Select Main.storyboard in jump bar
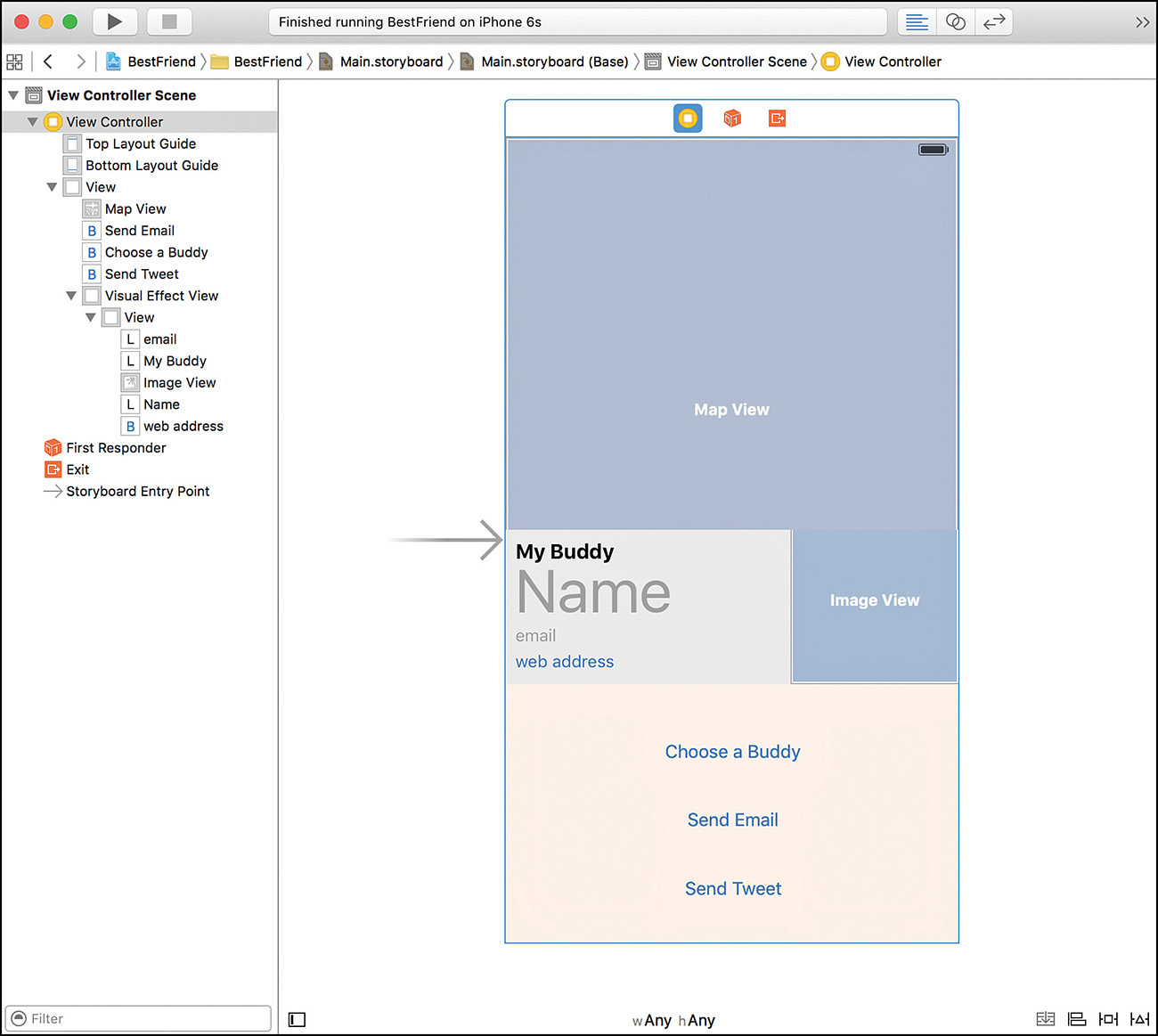 click(x=381, y=61)
